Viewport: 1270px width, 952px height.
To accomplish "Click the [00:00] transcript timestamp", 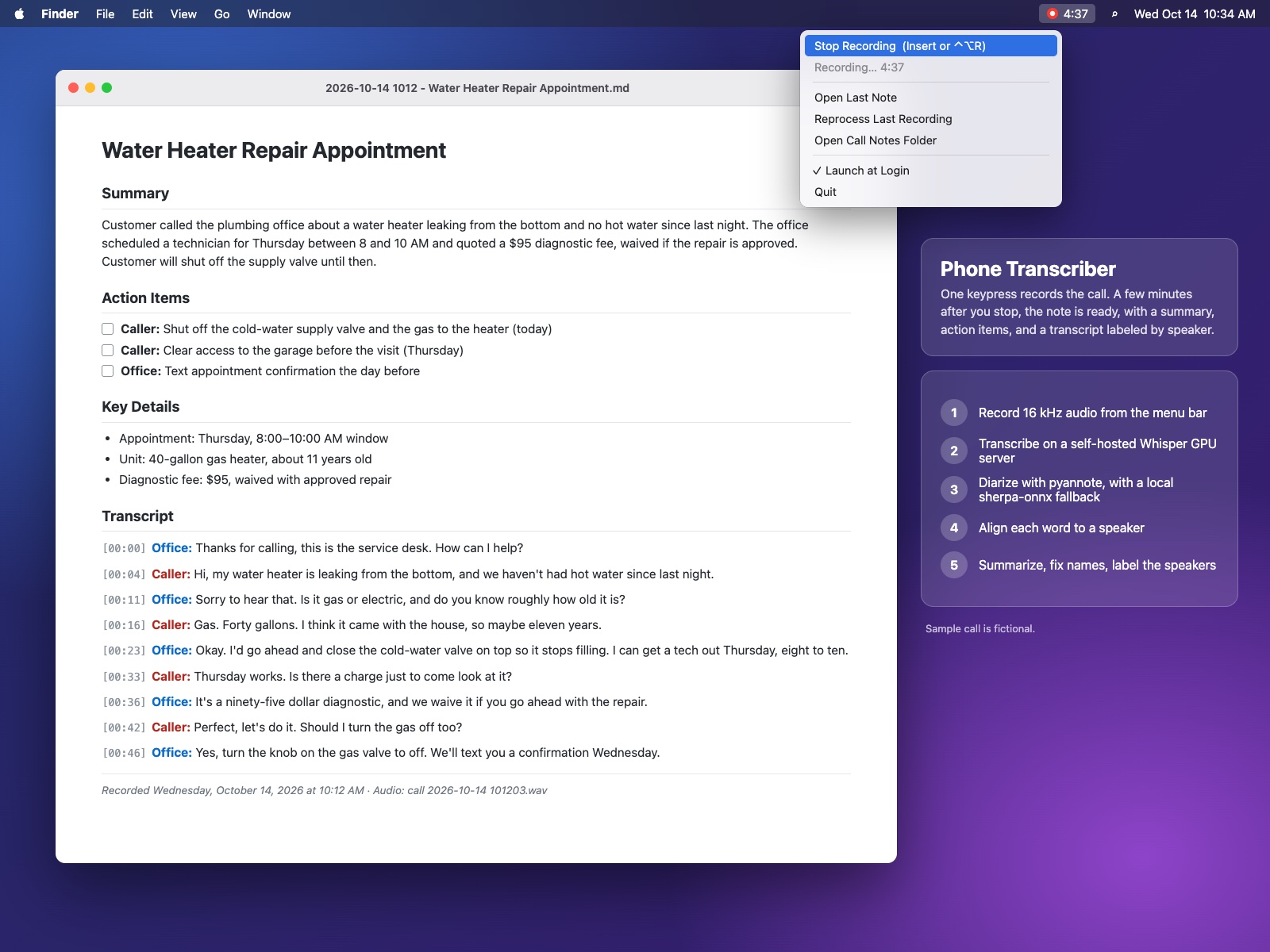I will tap(124, 548).
